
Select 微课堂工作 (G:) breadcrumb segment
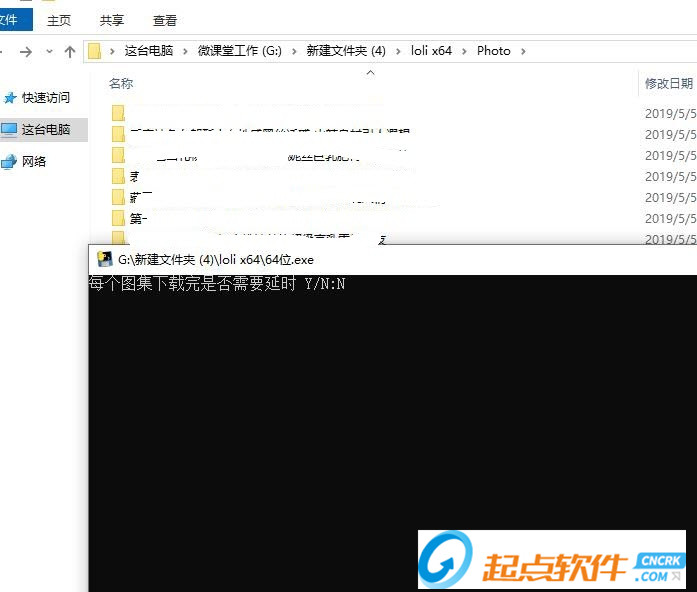pos(240,51)
